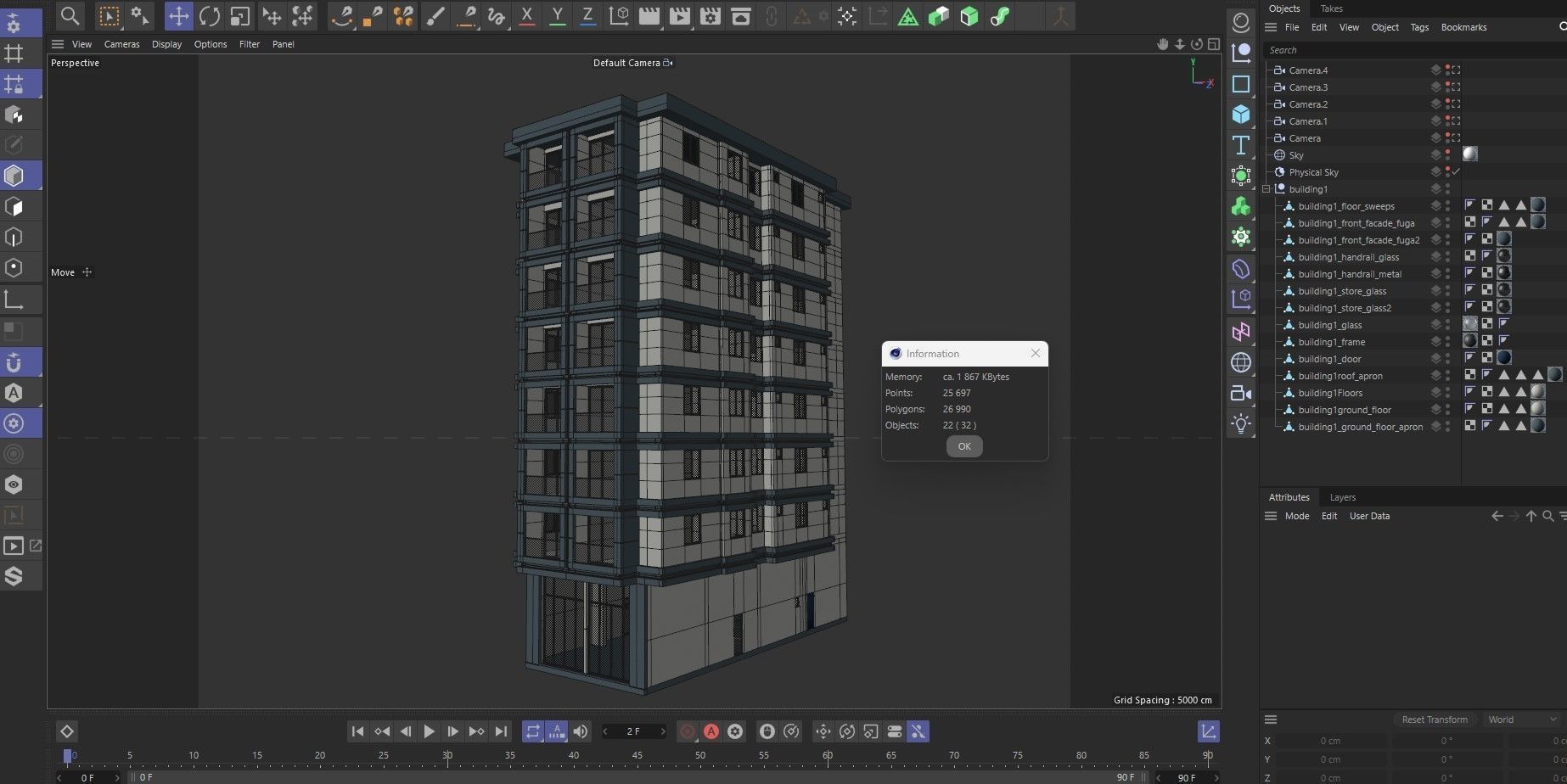
Task: Play the animation forward
Action: (429, 731)
